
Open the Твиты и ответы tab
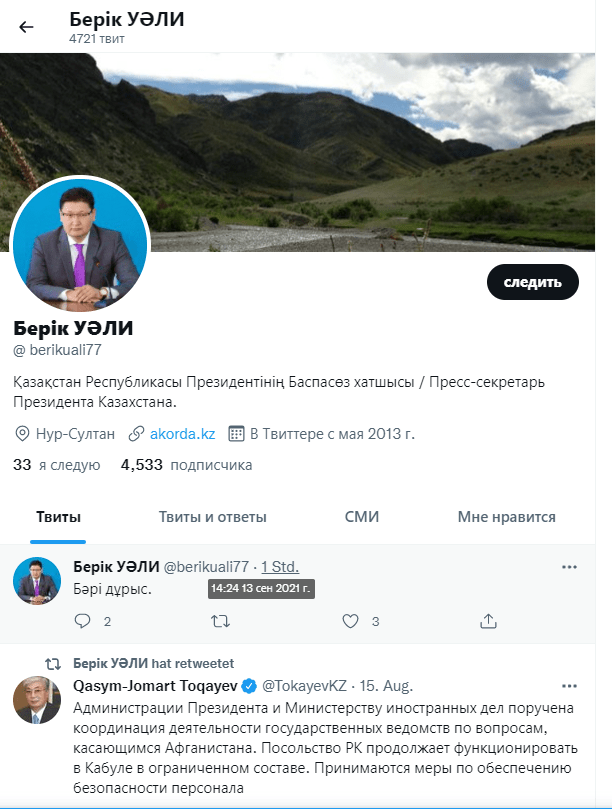click(x=212, y=517)
